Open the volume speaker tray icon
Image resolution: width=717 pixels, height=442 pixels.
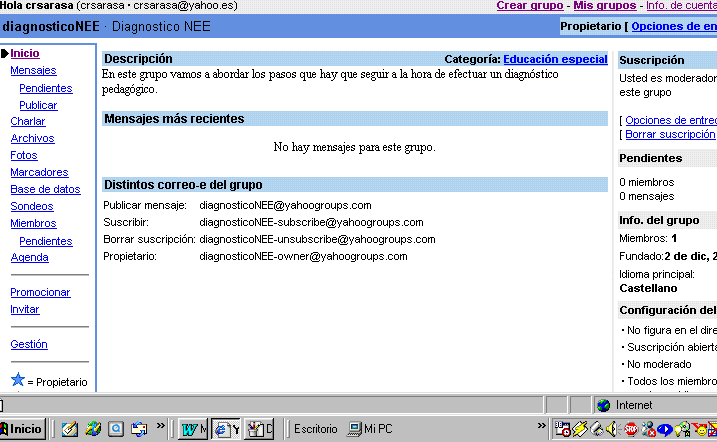[x=612, y=429]
